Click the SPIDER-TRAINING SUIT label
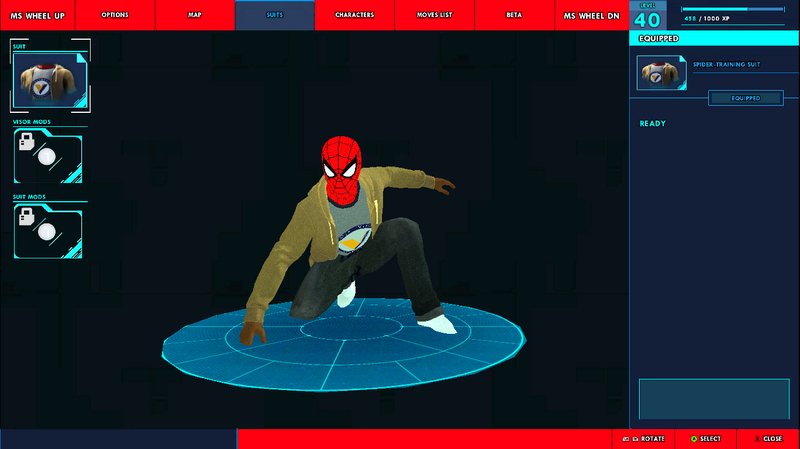The image size is (800, 449). tap(726, 65)
